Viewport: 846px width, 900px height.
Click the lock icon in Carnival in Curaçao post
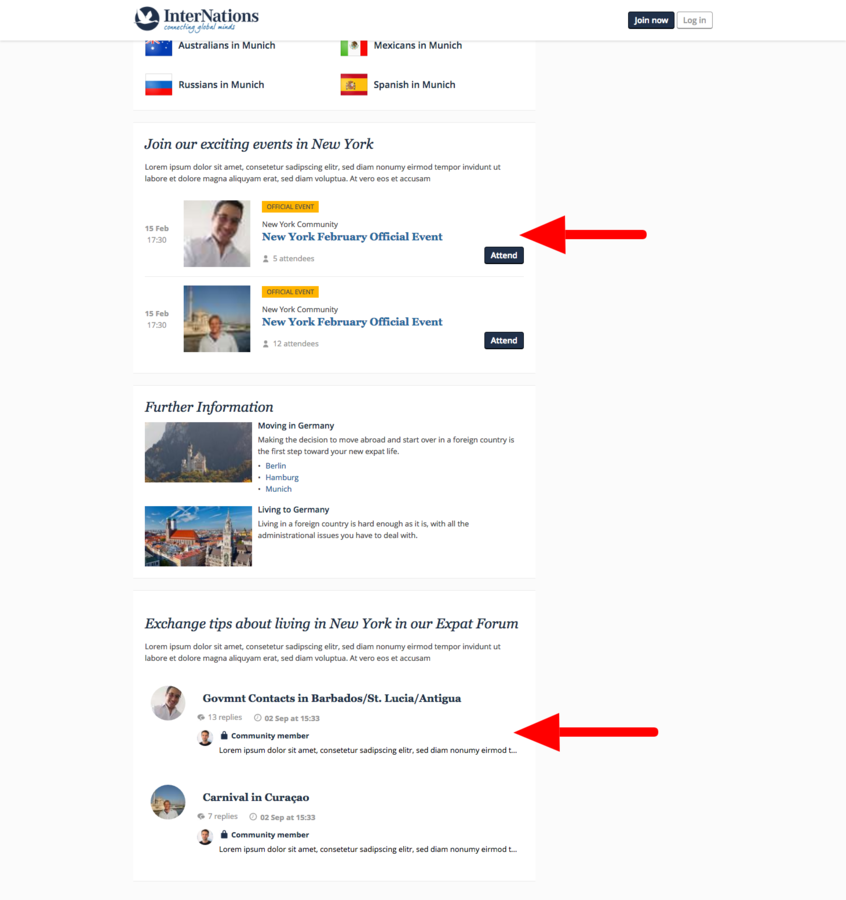point(224,834)
